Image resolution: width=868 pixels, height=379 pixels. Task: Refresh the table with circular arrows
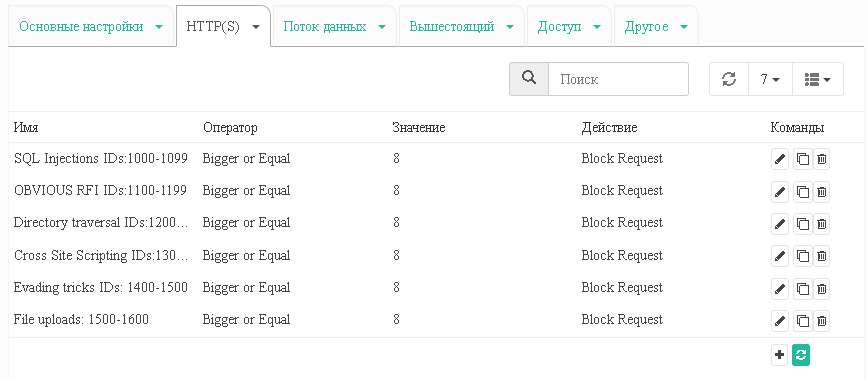click(729, 79)
